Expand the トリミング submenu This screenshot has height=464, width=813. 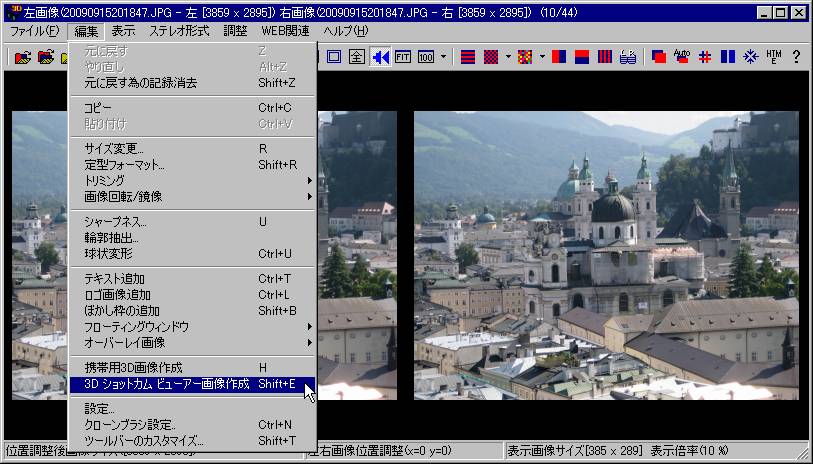point(192,180)
